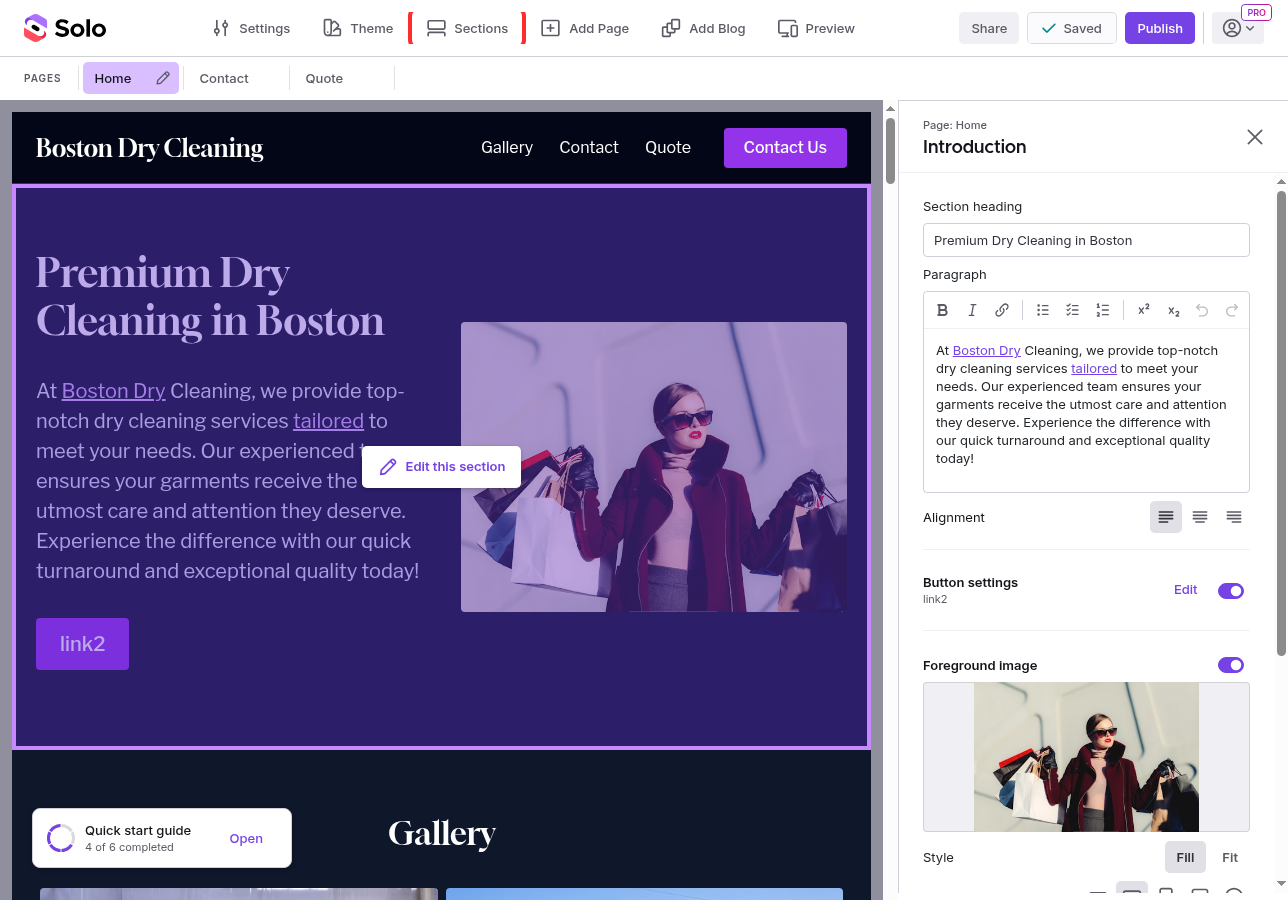The width and height of the screenshot is (1288, 900).
Task: Edit the button settings link
Action: click(x=1185, y=590)
